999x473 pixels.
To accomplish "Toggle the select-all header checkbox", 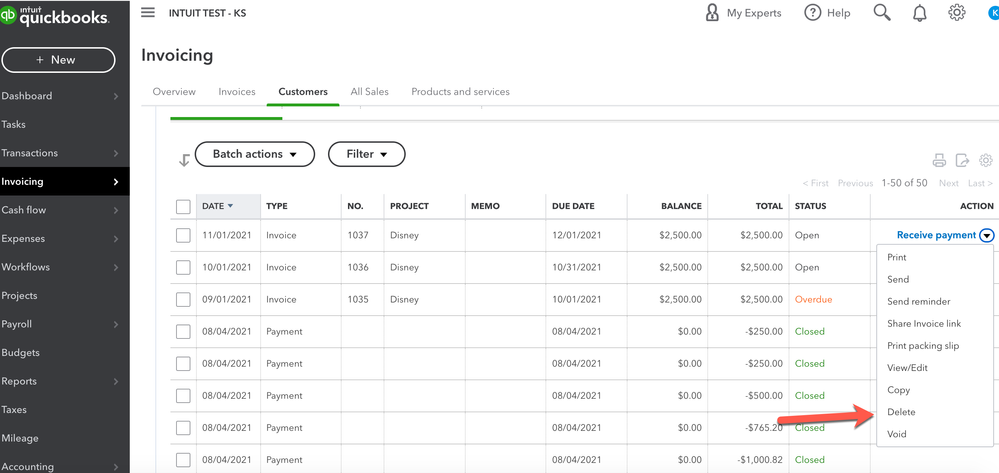I will [x=183, y=207].
